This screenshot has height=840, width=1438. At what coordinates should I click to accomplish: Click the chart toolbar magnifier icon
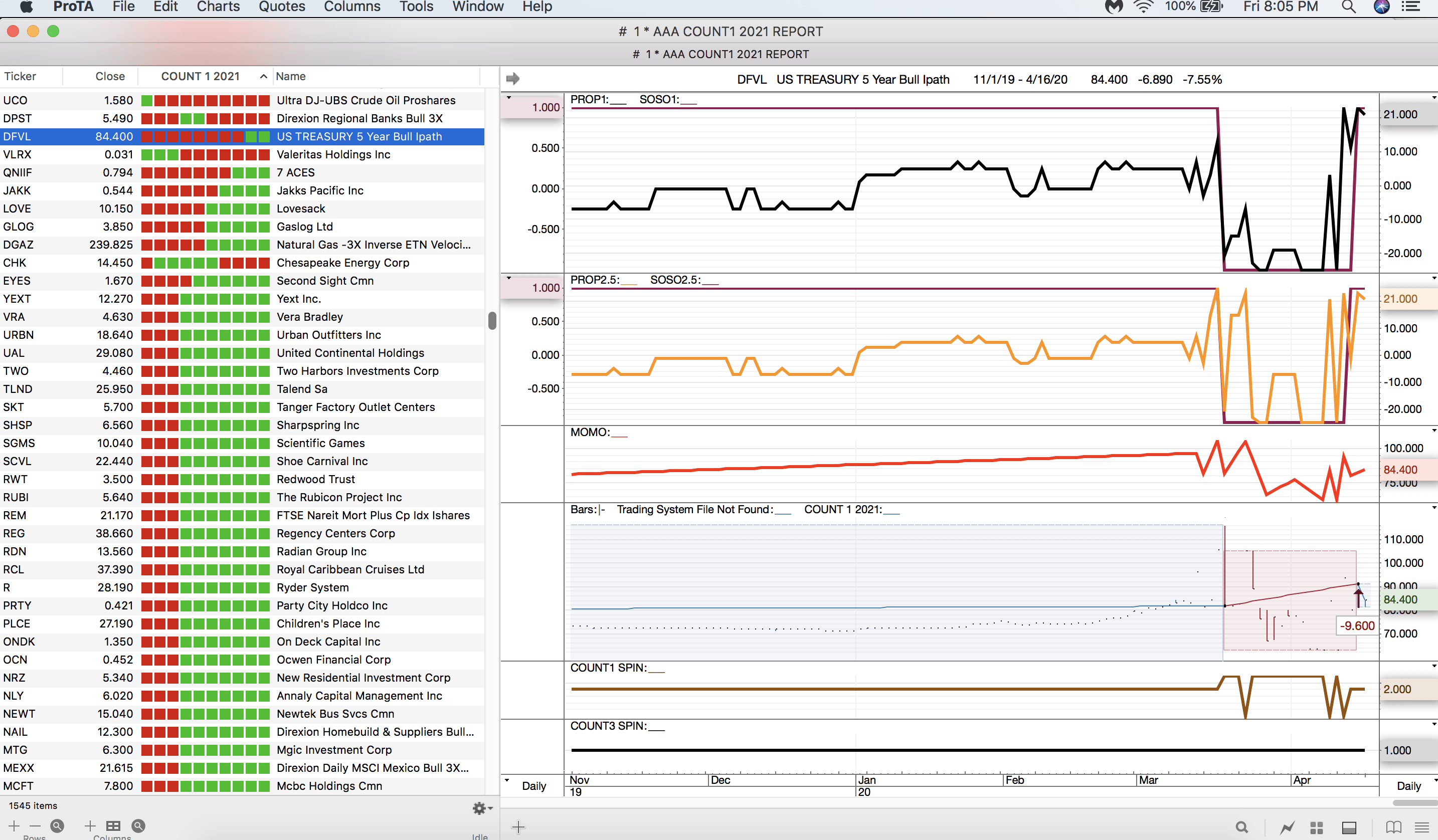pyautogui.click(x=1241, y=827)
